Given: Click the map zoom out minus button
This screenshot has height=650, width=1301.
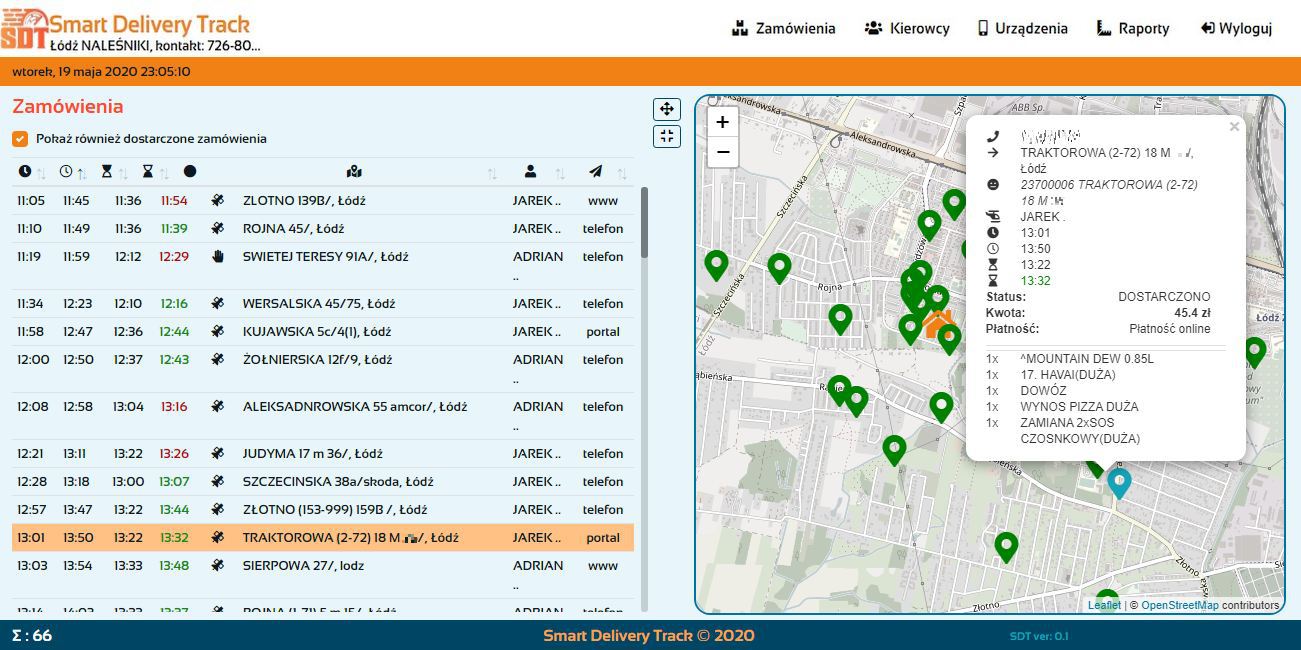Looking at the screenshot, I should (722, 152).
